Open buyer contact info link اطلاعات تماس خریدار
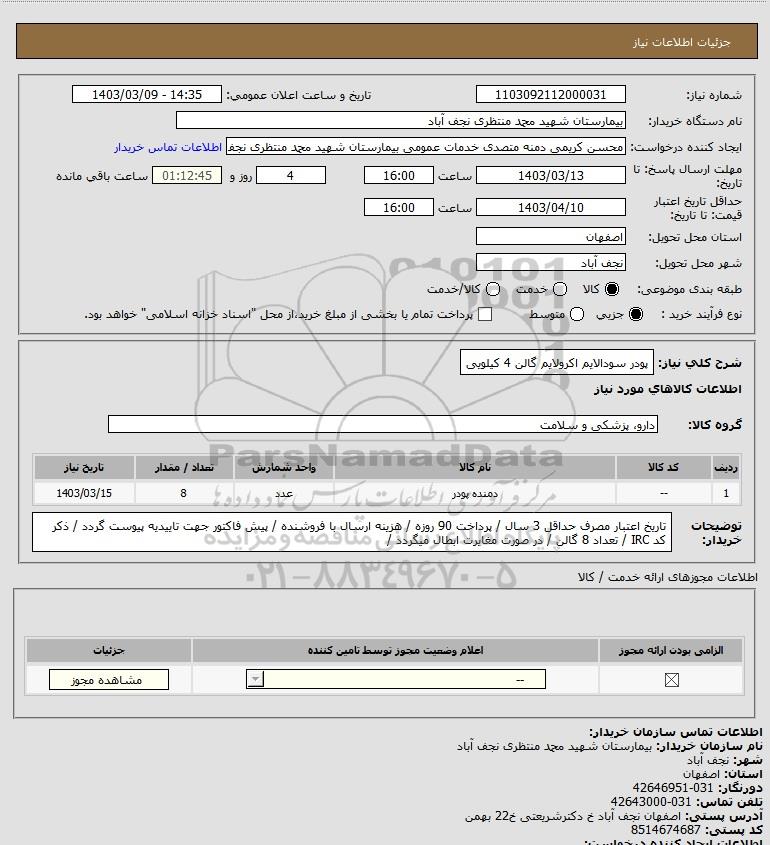This screenshot has width=770, height=845. [168, 147]
